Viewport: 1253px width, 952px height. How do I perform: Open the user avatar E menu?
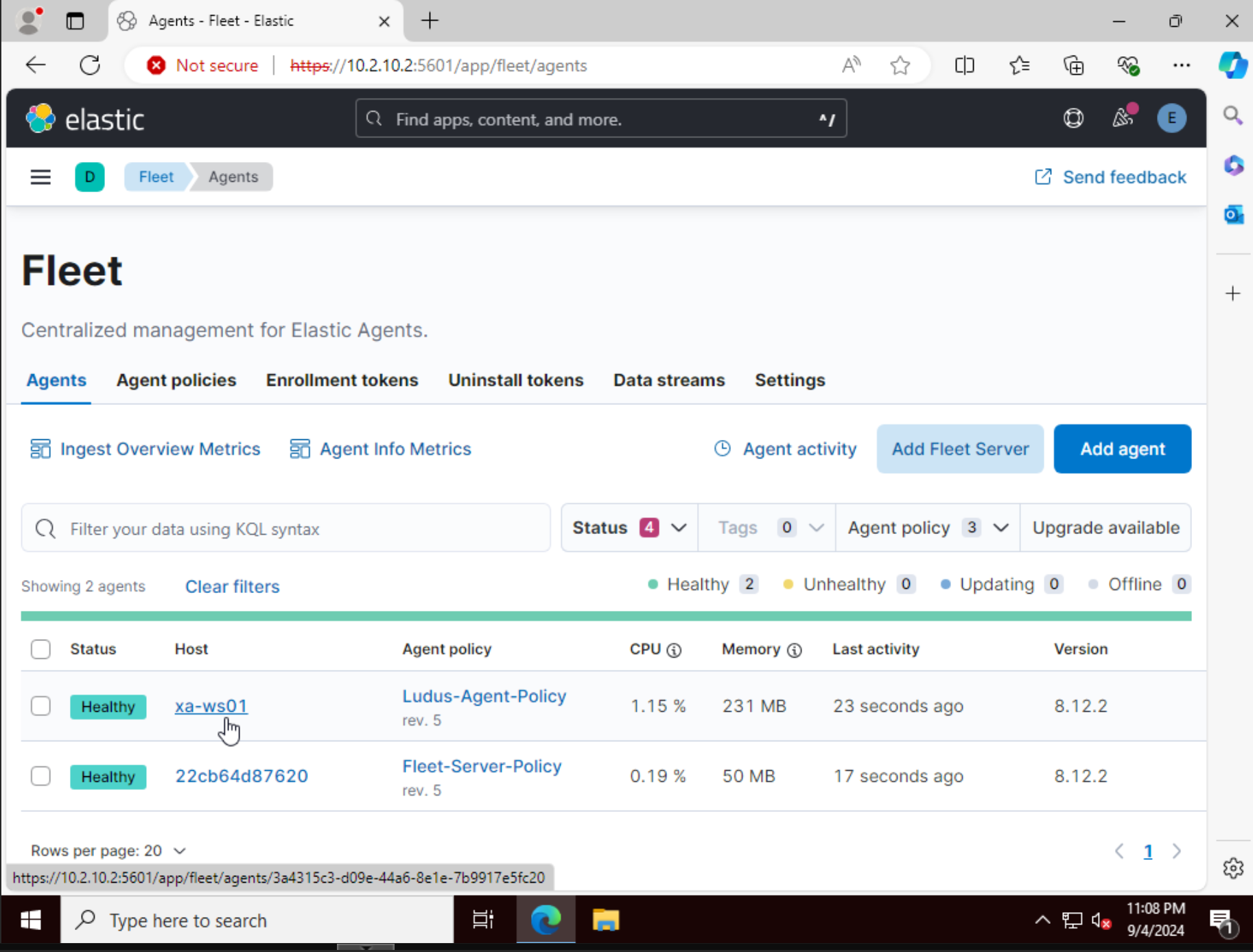(1171, 119)
